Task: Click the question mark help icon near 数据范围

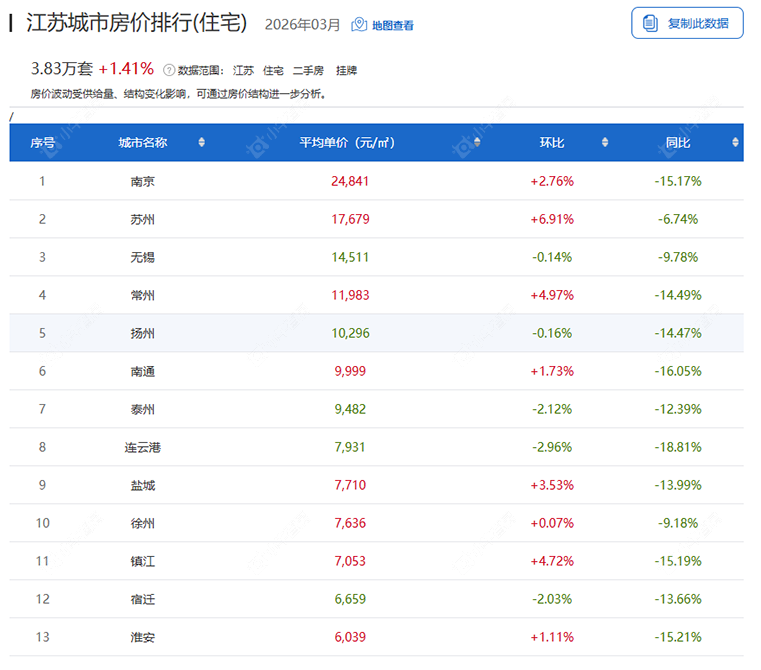Action: (x=169, y=70)
